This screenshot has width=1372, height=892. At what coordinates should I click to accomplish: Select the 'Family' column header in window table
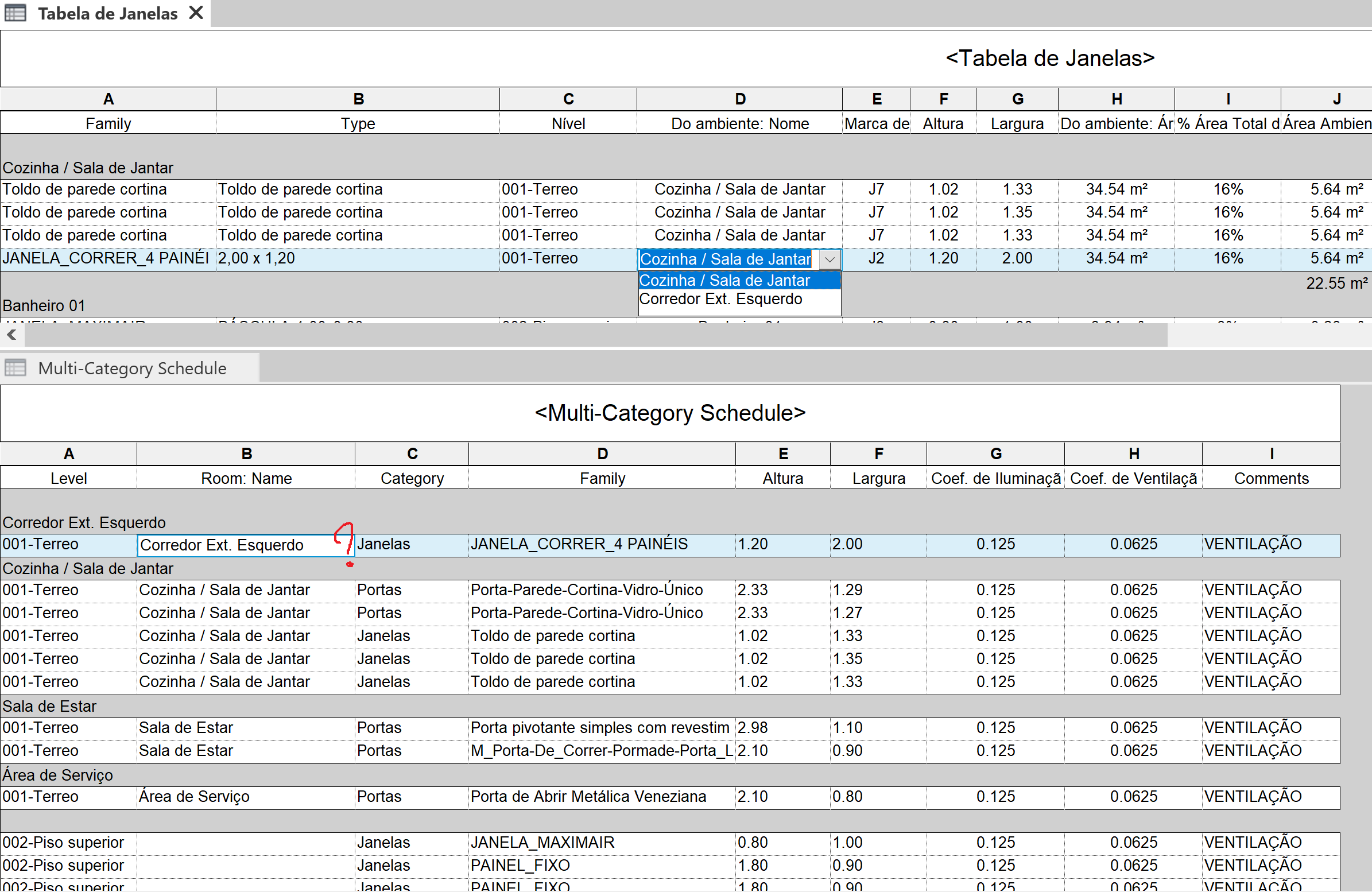point(108,123)
